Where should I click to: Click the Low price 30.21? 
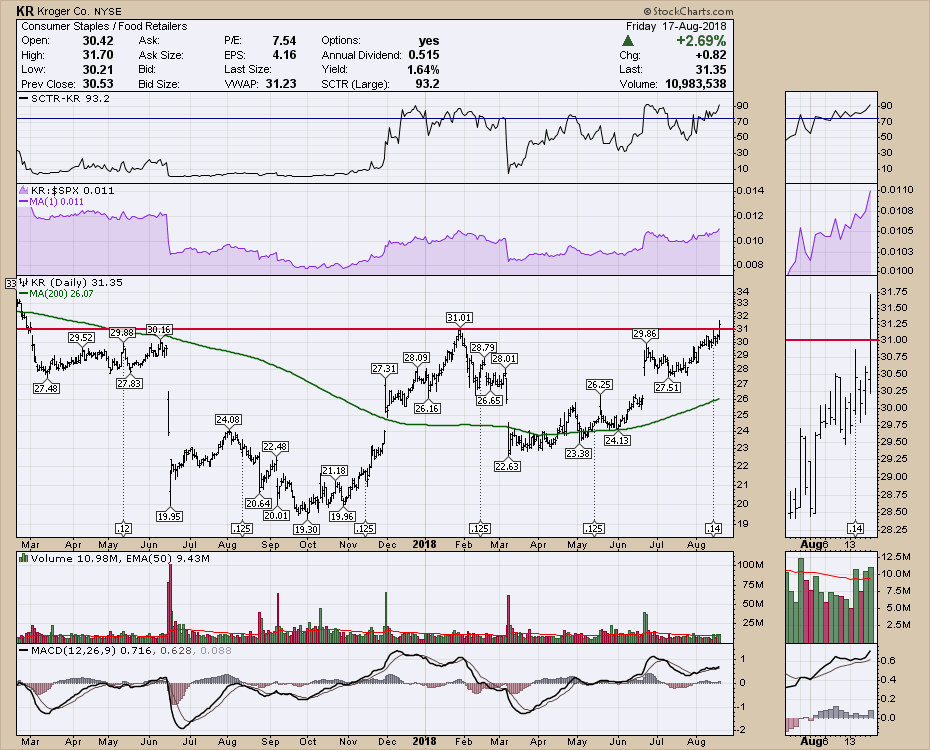tap(98, 69)
